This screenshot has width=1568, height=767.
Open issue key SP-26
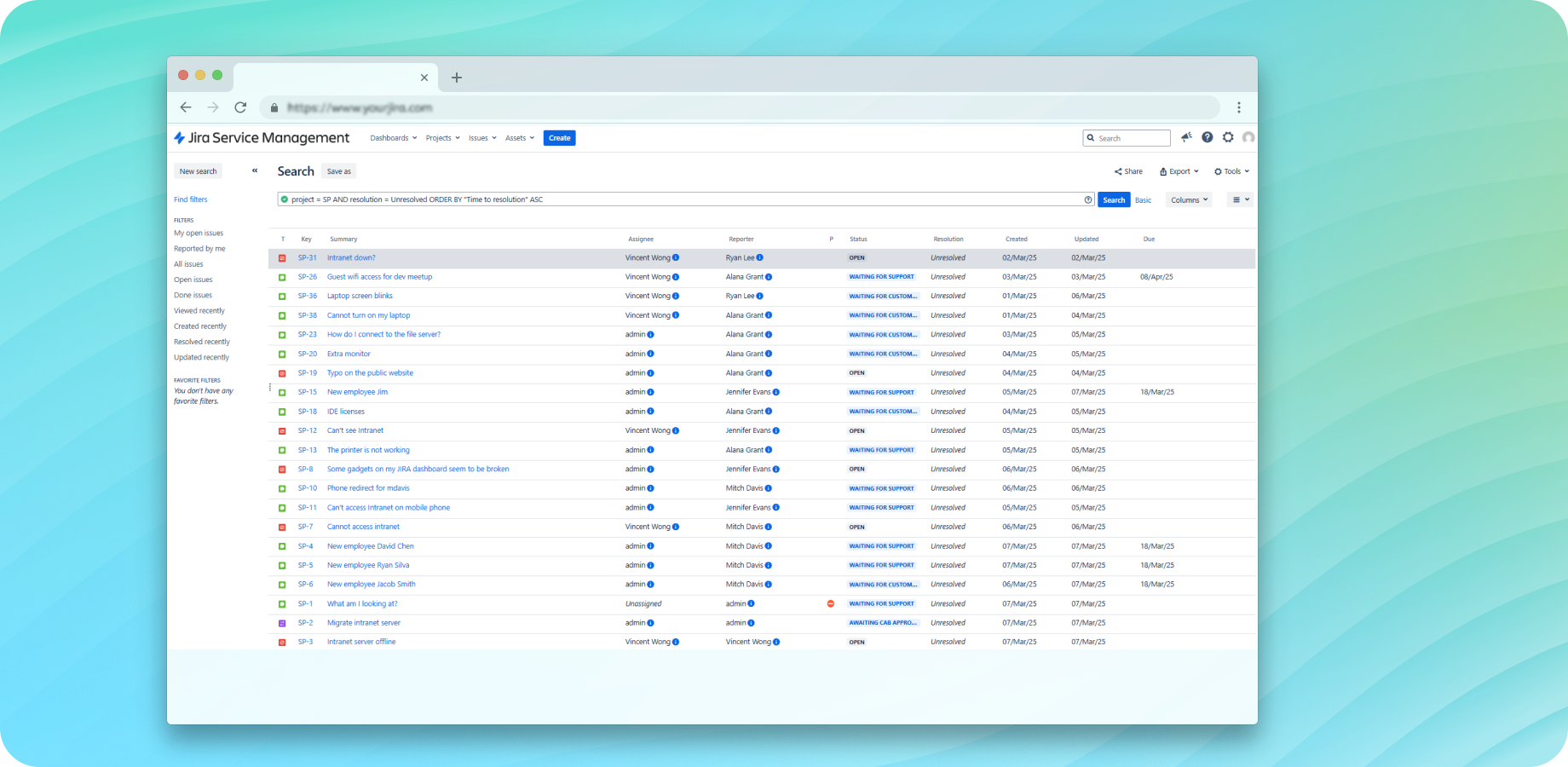308,277
